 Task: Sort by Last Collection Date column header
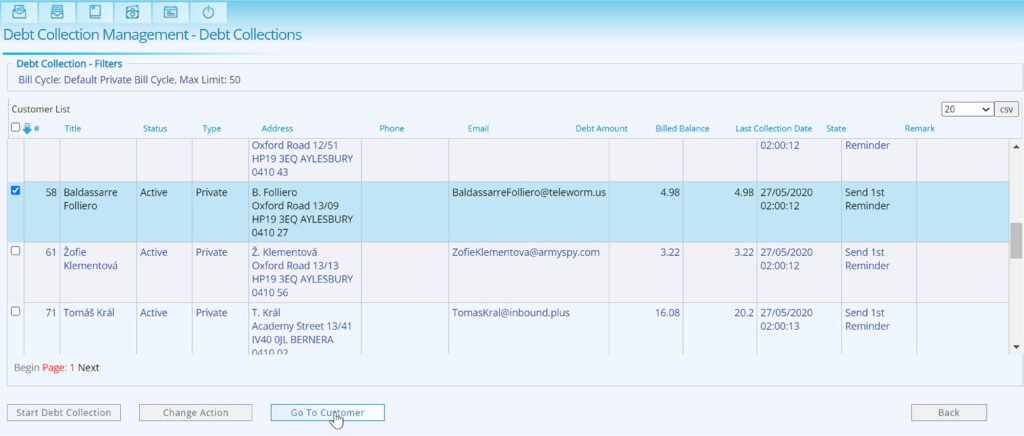tap(774, 129)
